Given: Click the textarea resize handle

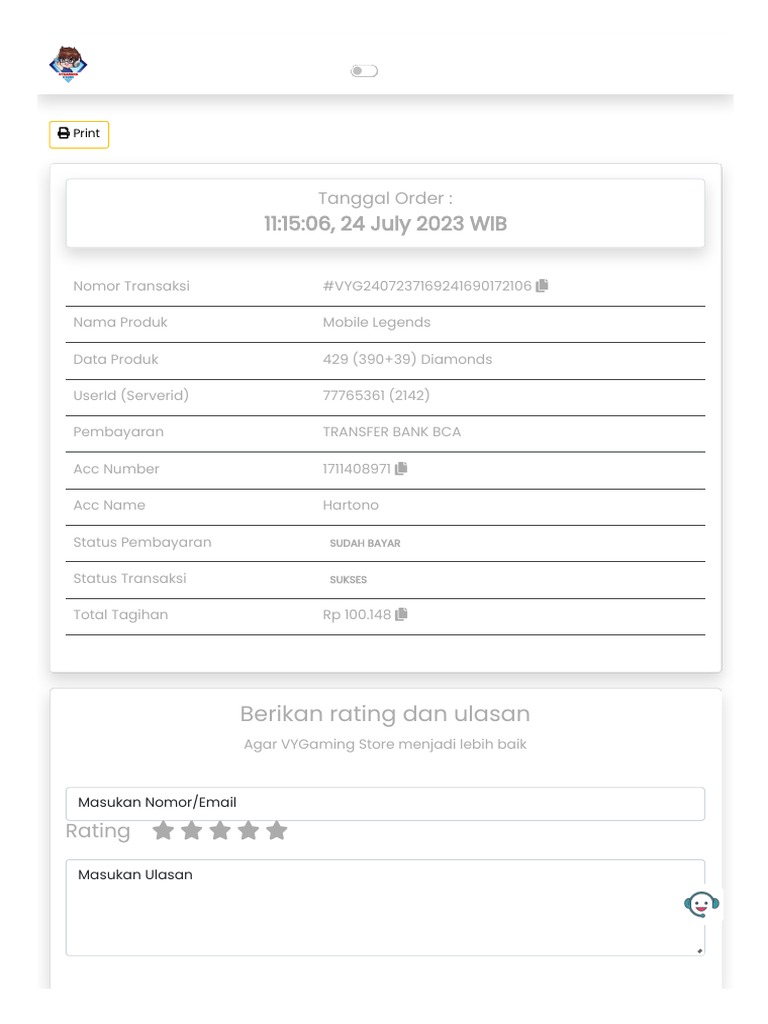Looking at the screenshot, I should pos(699,950).
